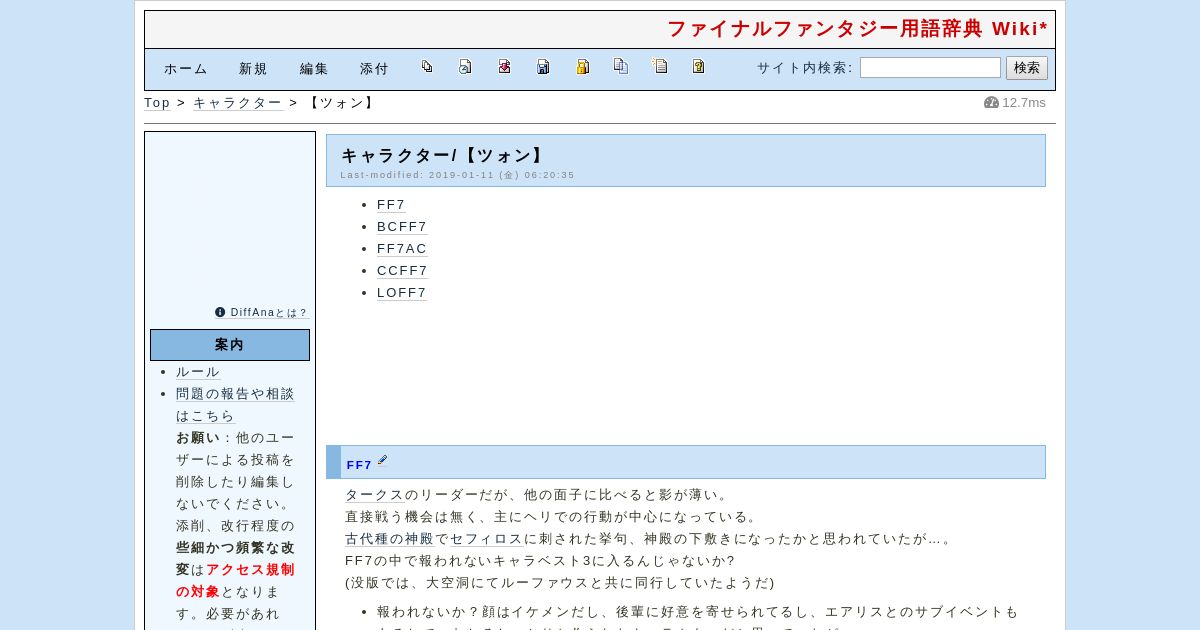Open the 古代種の神殿 link
This screenshot has width=1200, height=630.
point(389,539)
